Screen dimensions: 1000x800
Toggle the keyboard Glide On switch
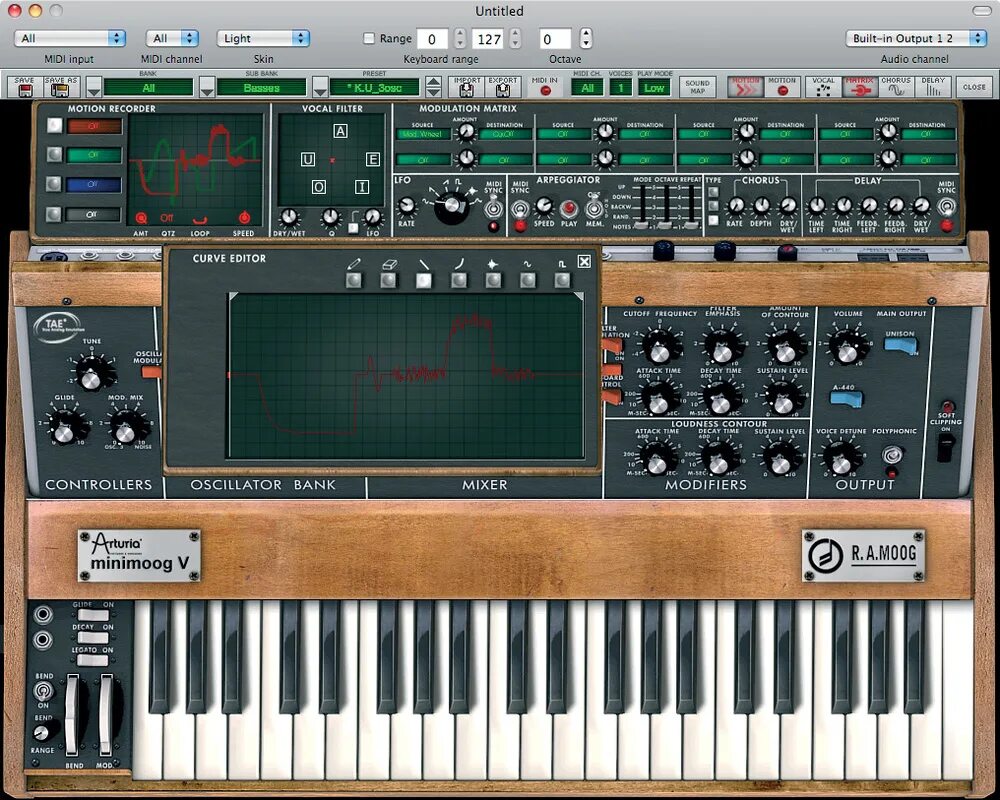[93, 616]
